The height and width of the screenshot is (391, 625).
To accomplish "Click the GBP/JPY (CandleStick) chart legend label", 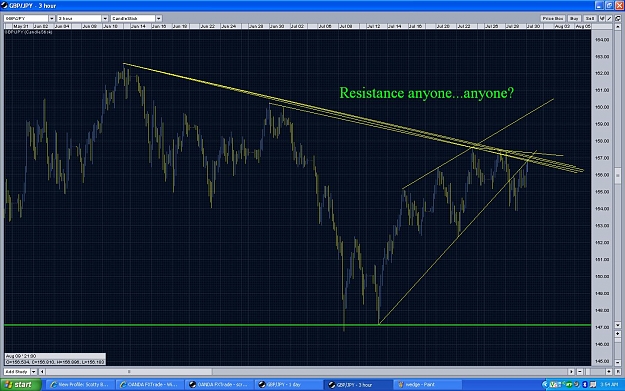I will click(x=29, y=32).
